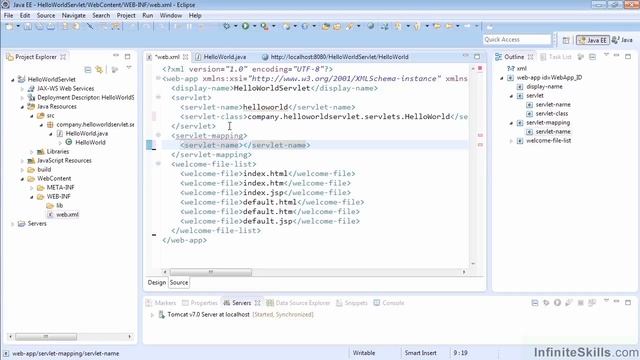Expand the META-INF folder

(31, 188)
